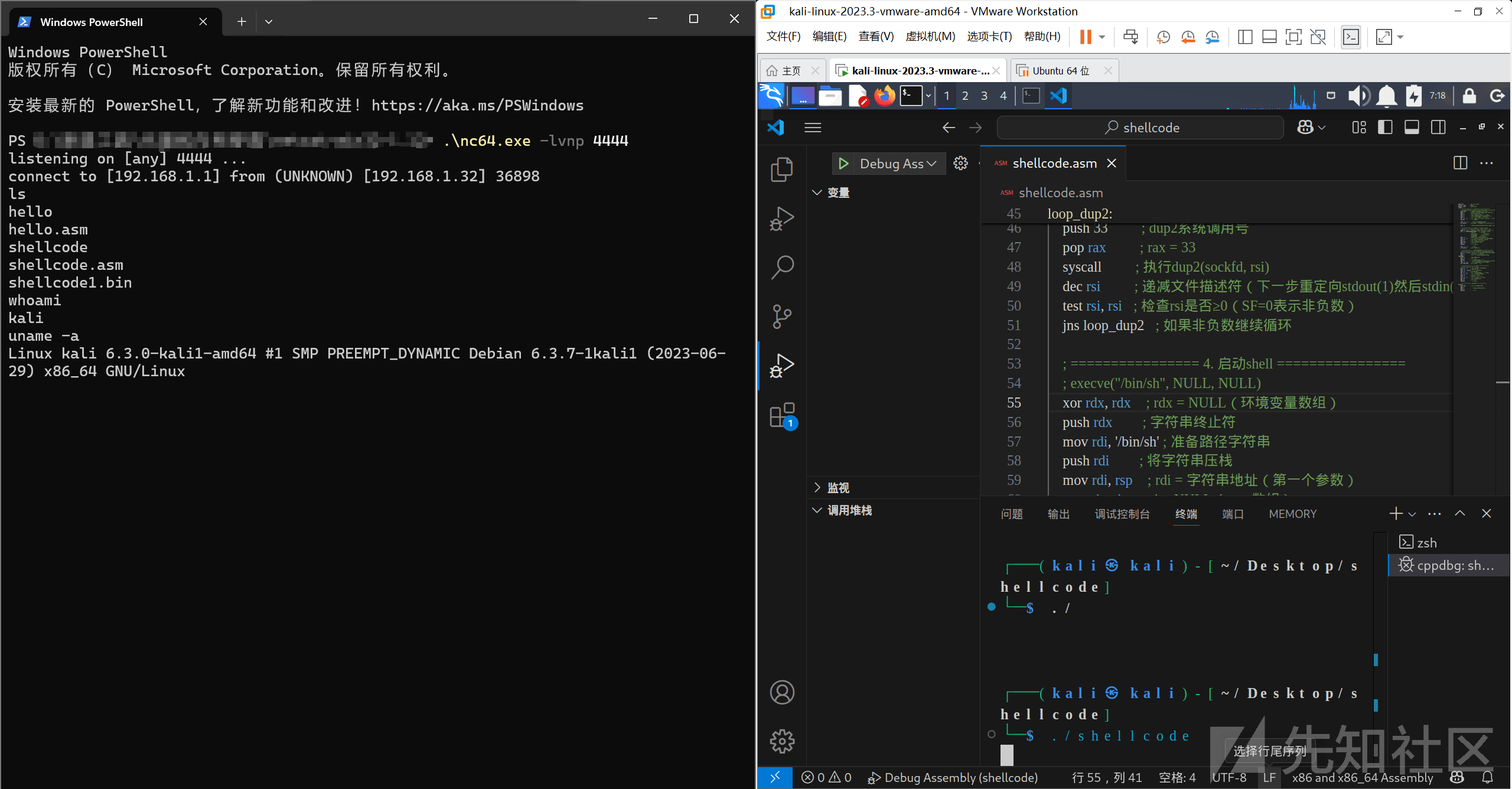This screenshot has height=789, width=1512.
Task: Toggle the VS Code bottom panel visibility
Action: point(1412,128)
